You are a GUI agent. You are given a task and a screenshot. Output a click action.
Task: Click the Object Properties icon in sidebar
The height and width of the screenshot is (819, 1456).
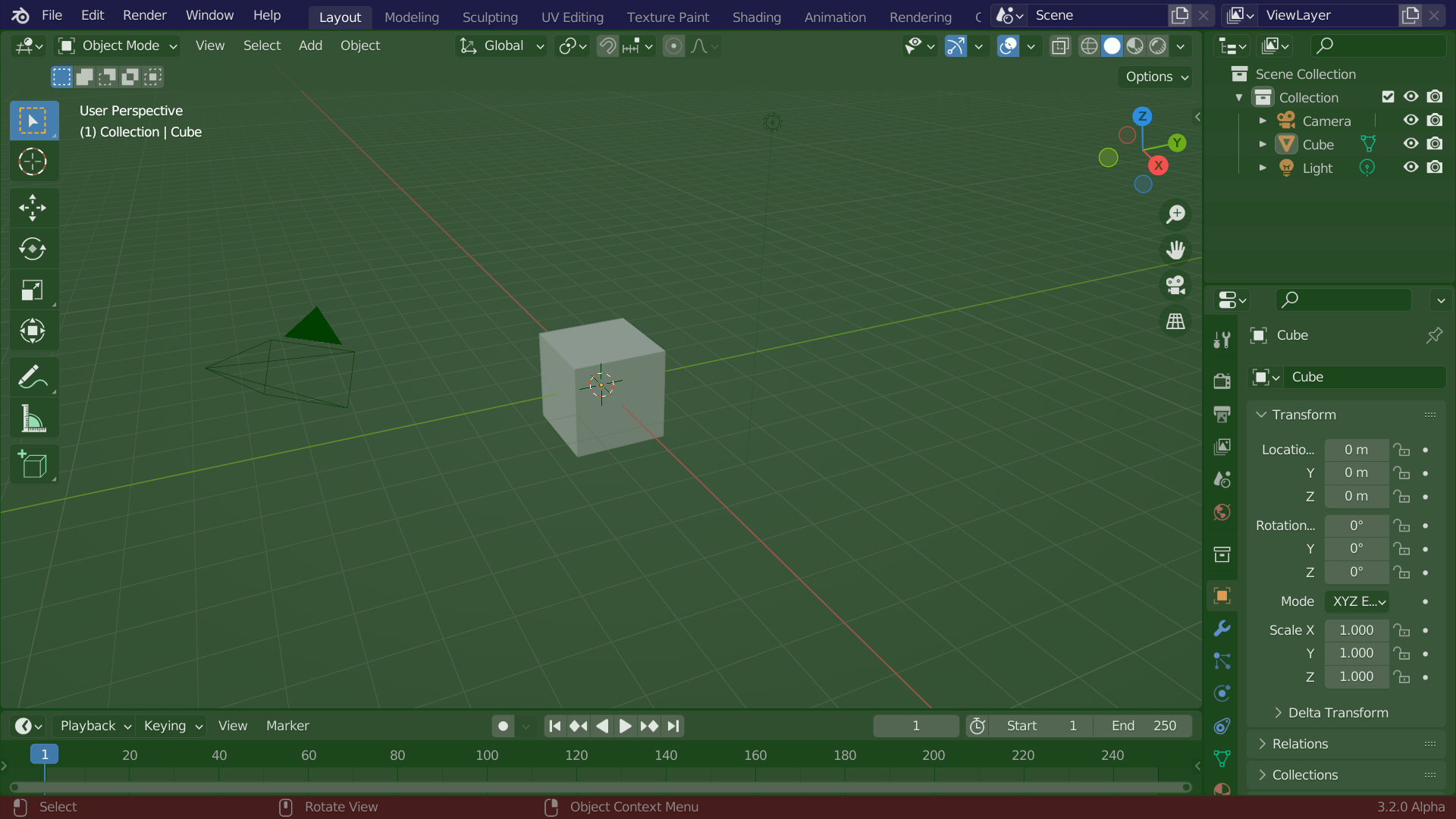pyautogui.click(x=1222, y=596)
